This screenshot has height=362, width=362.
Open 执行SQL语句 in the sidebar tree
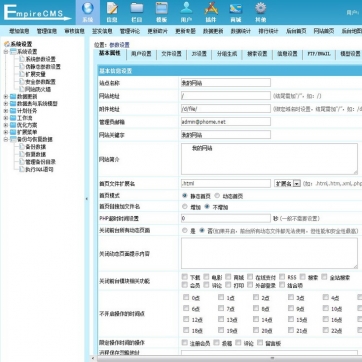[39, 169]
